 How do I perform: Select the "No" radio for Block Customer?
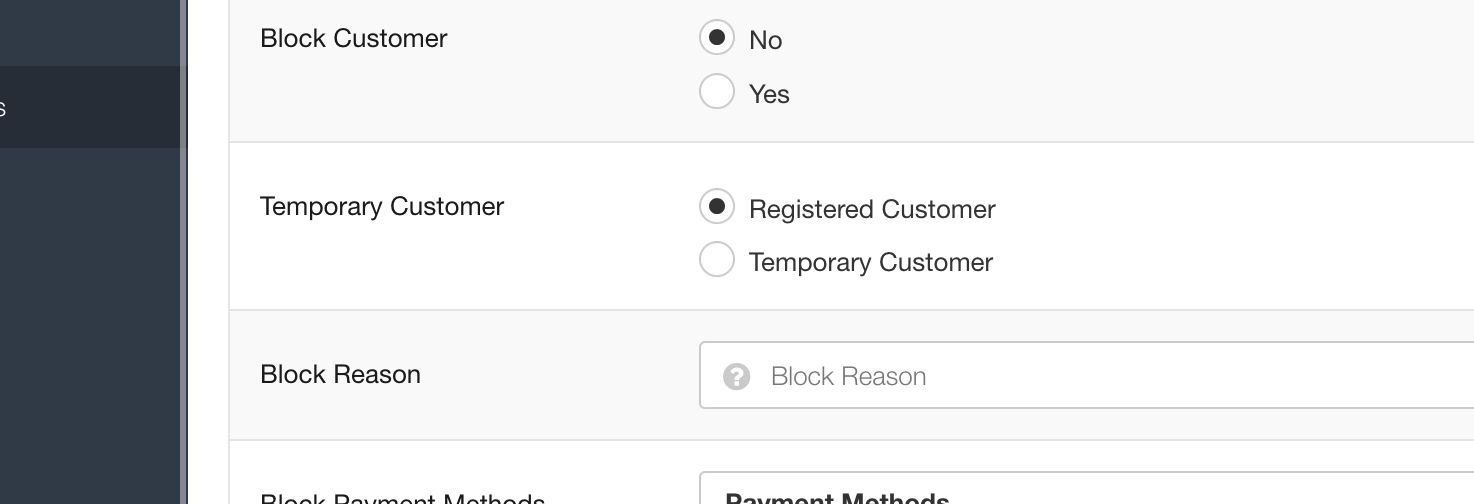717,38
